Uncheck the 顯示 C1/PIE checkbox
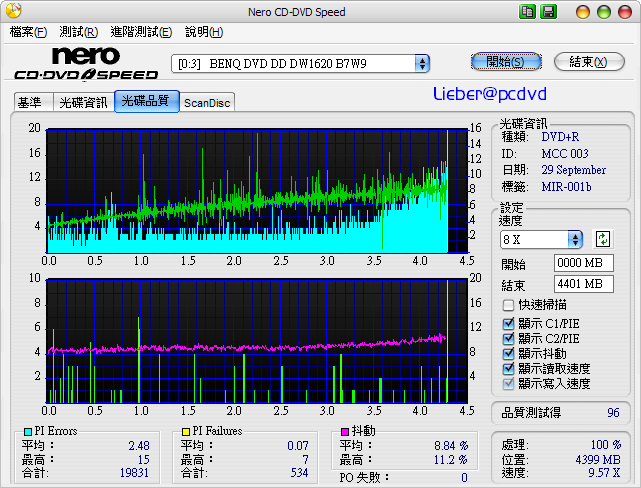The height and width of the screenshot is (488, 641). point(509,324)
